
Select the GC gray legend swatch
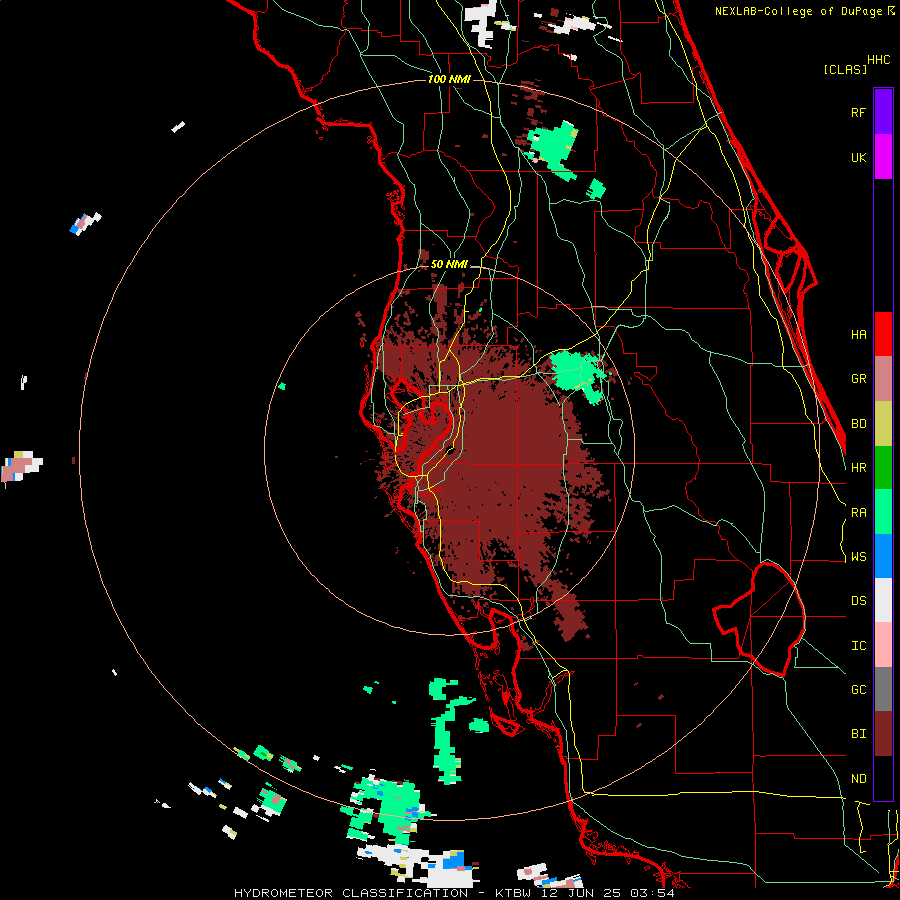click(883, 689)
